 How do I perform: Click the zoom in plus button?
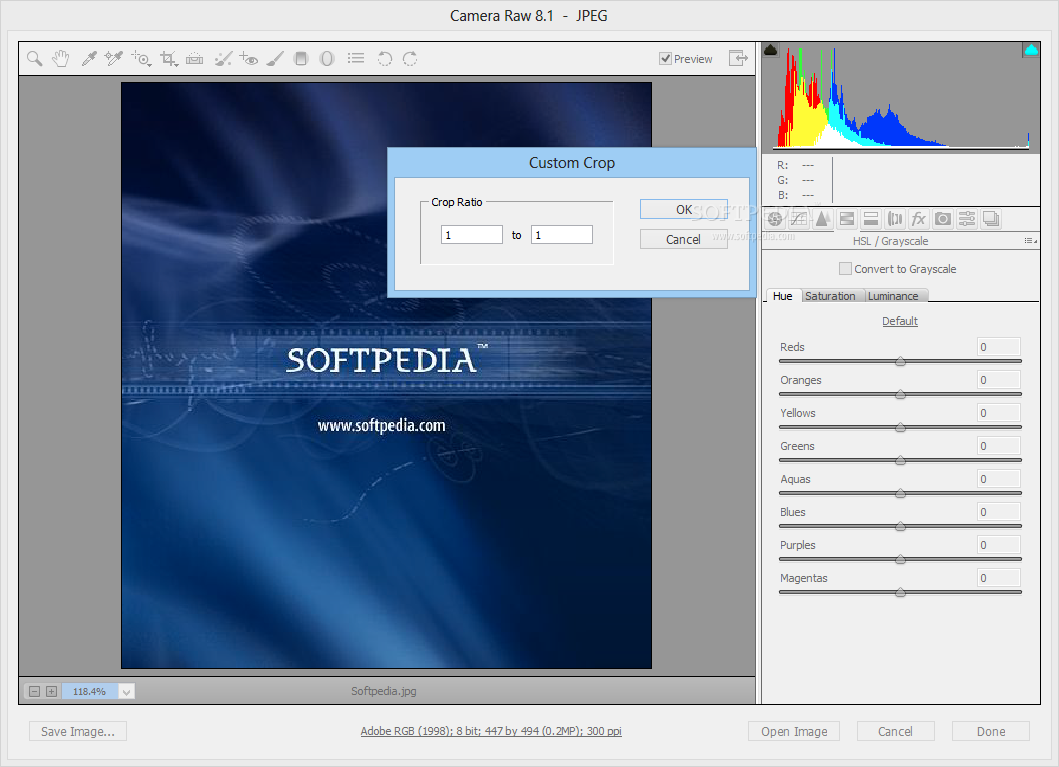point(51,691)
